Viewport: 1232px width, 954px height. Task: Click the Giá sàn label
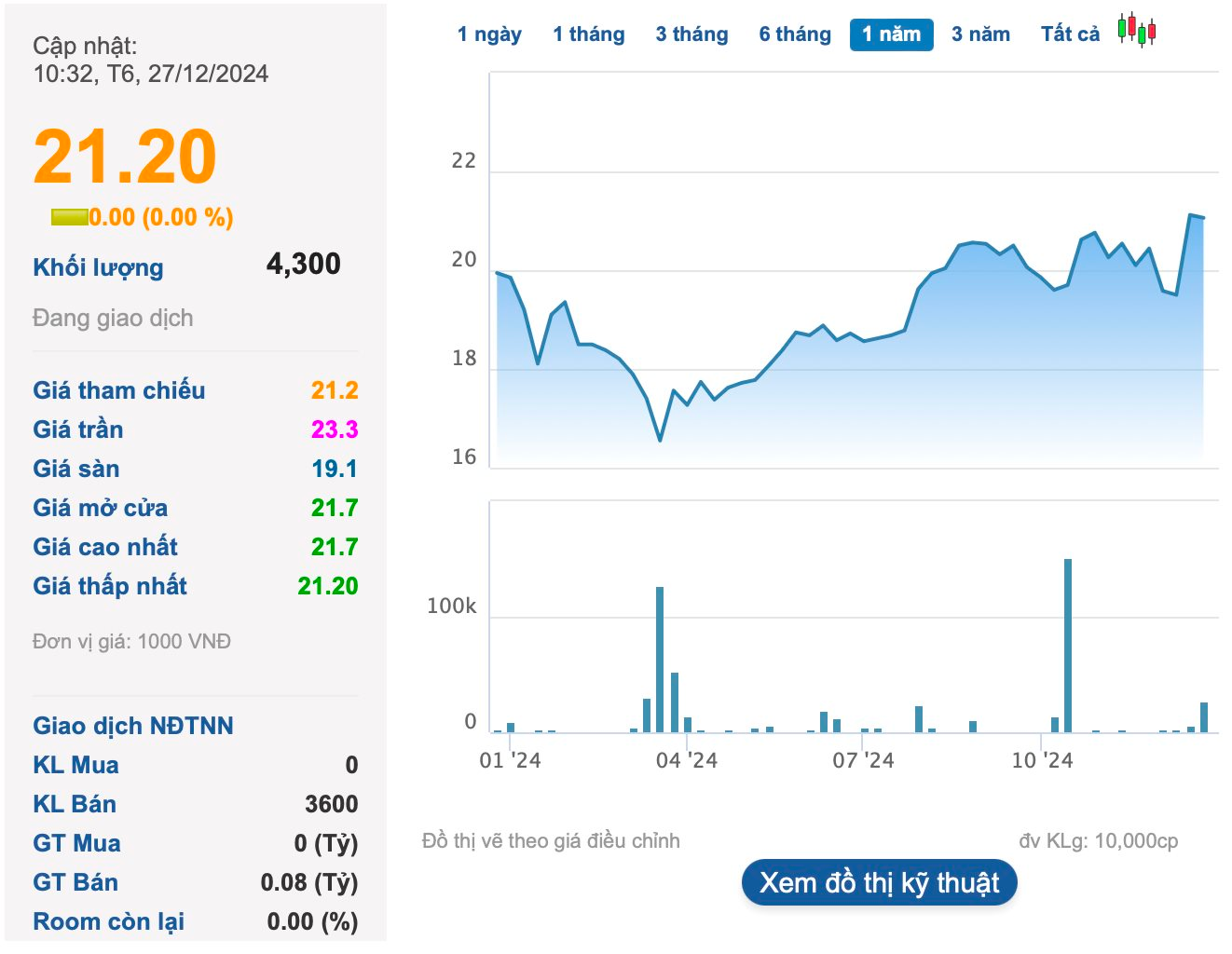click(76, 469)
